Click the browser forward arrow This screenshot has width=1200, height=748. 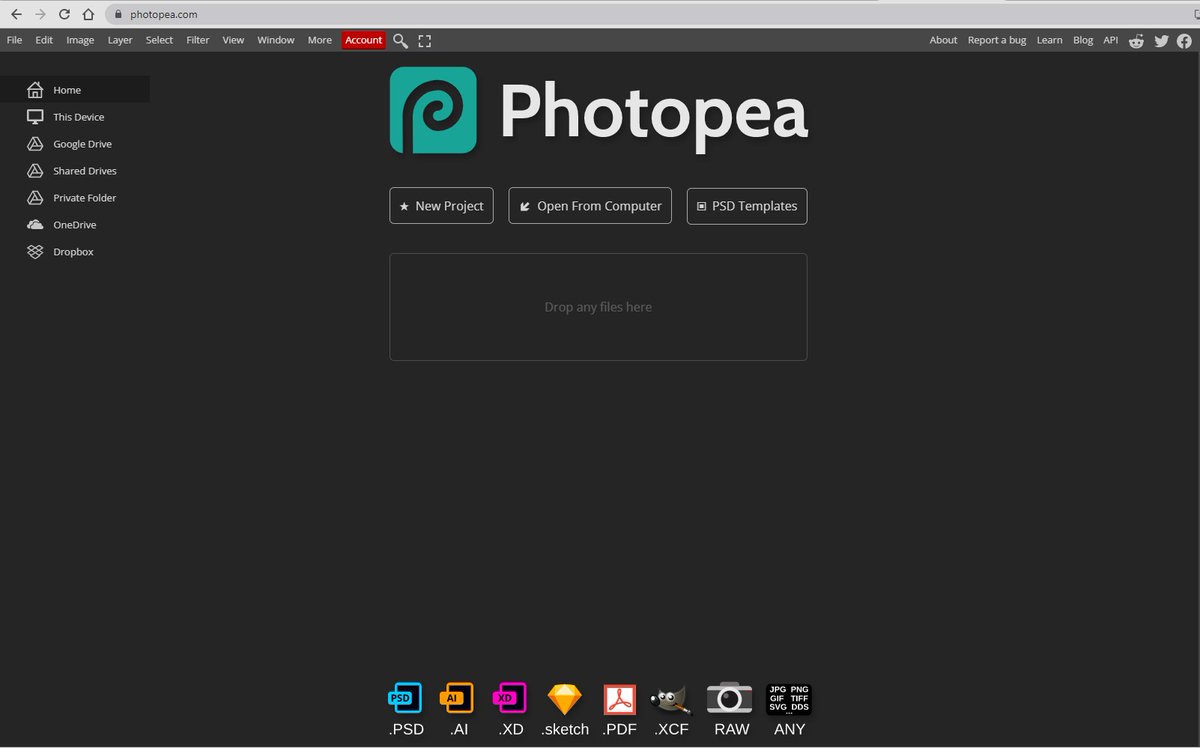tap(41, 14)
